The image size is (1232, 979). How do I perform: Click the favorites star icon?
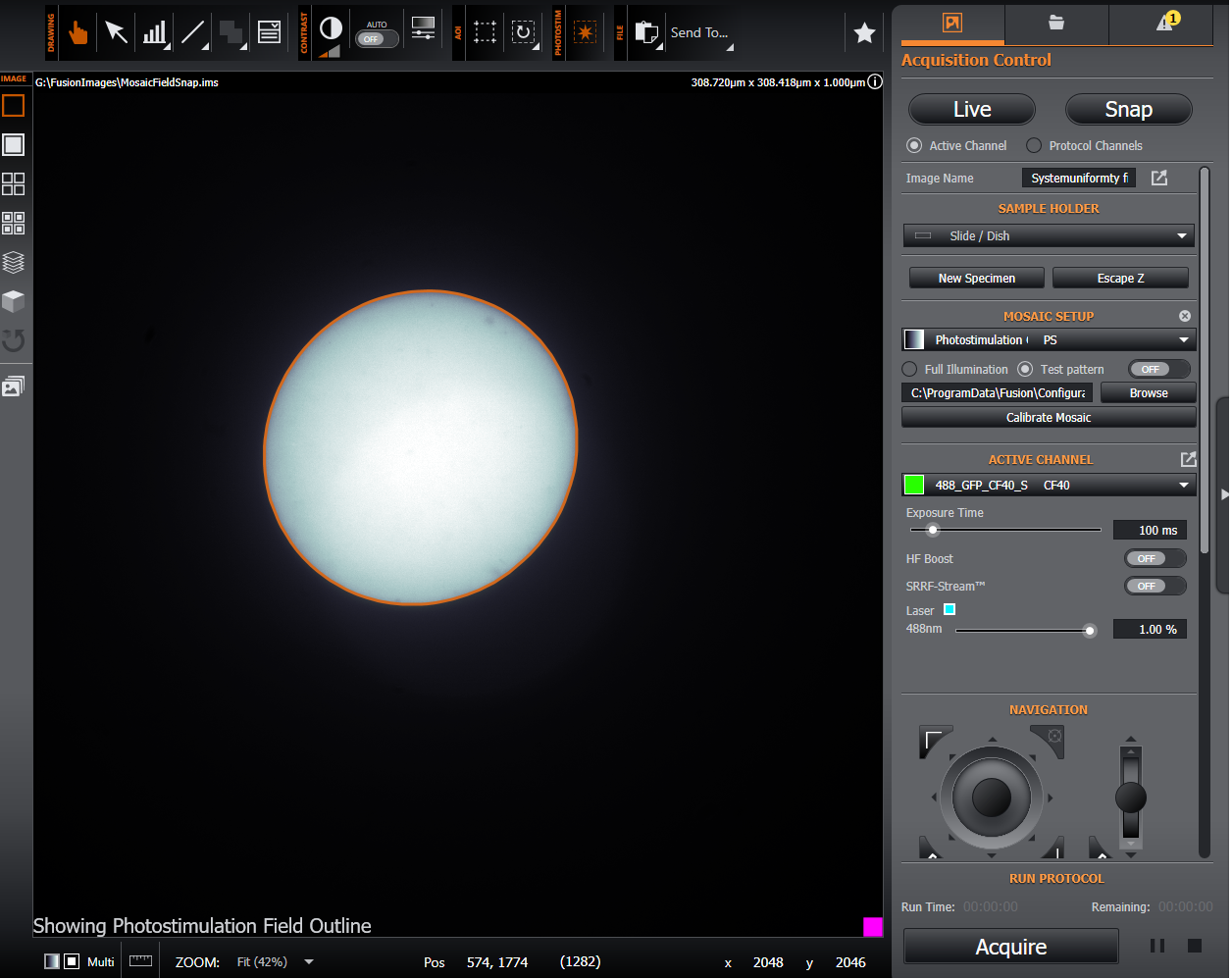click(x=864, y=33)
